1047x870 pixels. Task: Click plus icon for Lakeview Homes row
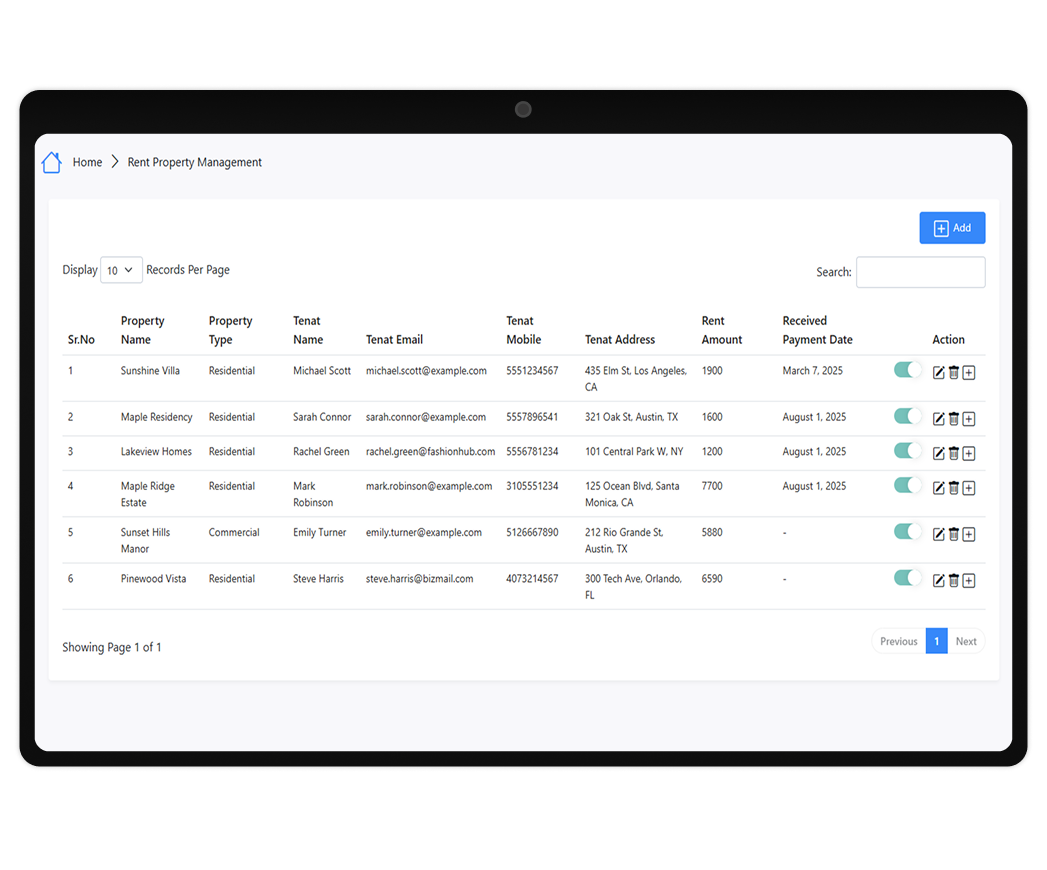pos(969,453)
